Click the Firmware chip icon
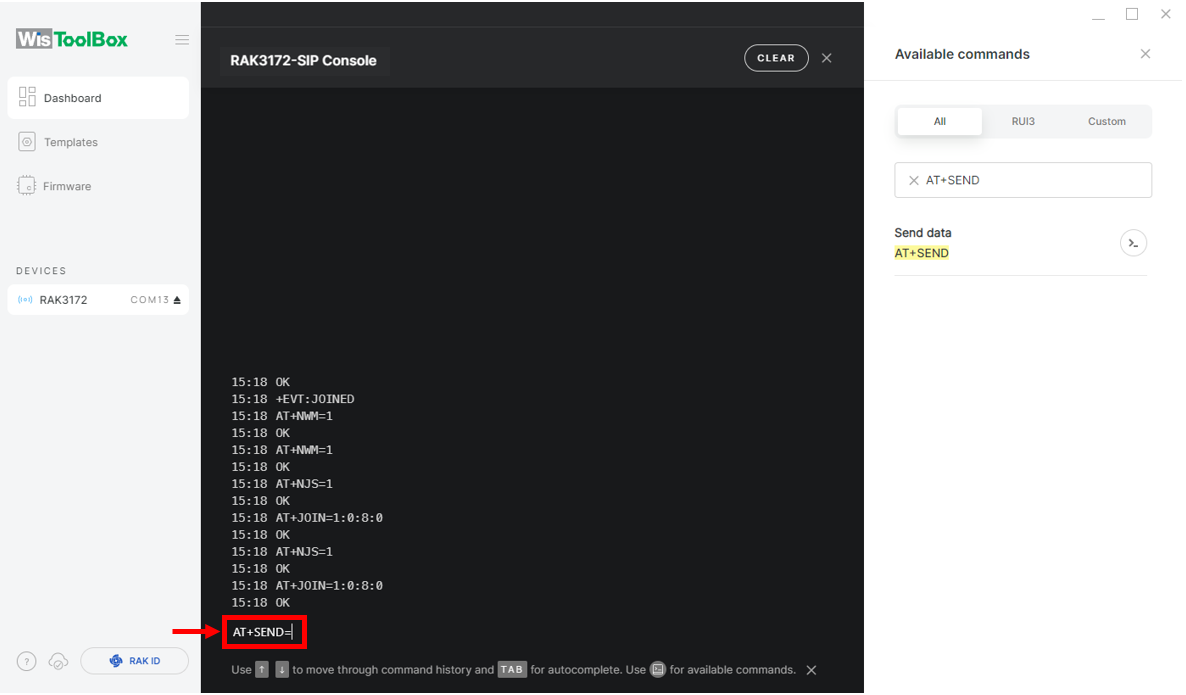Viewport: 1186px width, 695px height. click(26, 185)
